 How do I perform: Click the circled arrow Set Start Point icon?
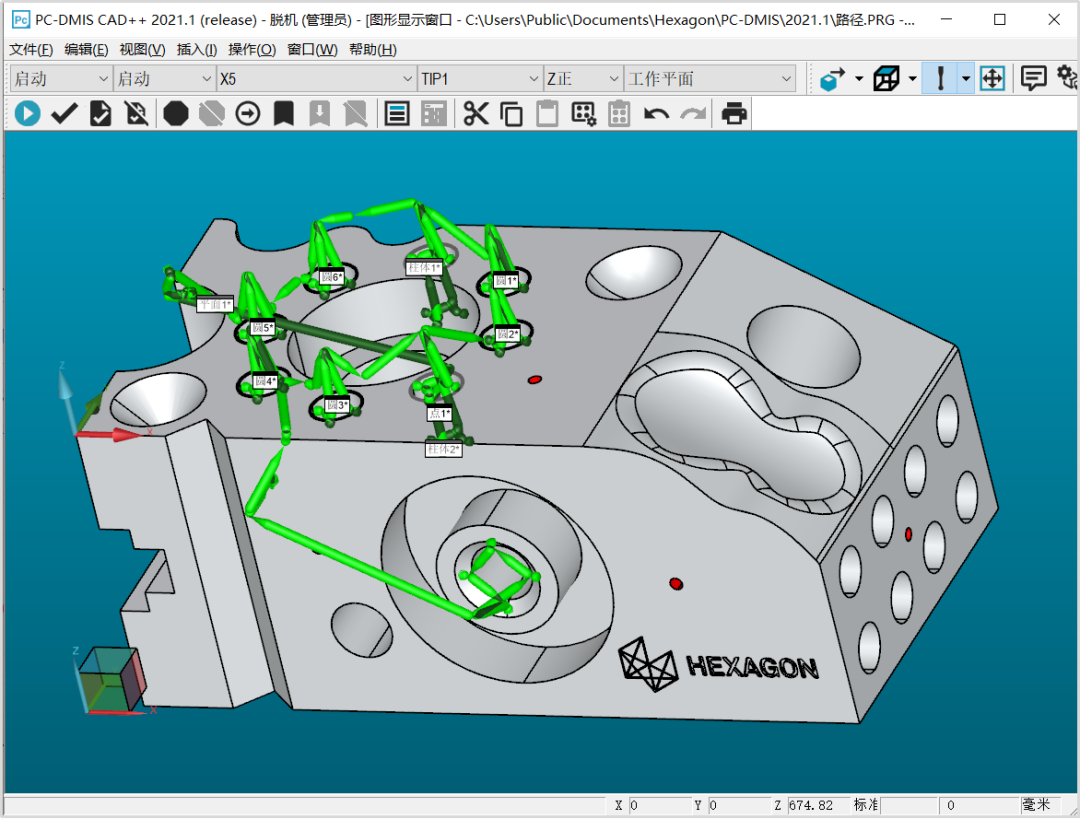pos(247,114)
